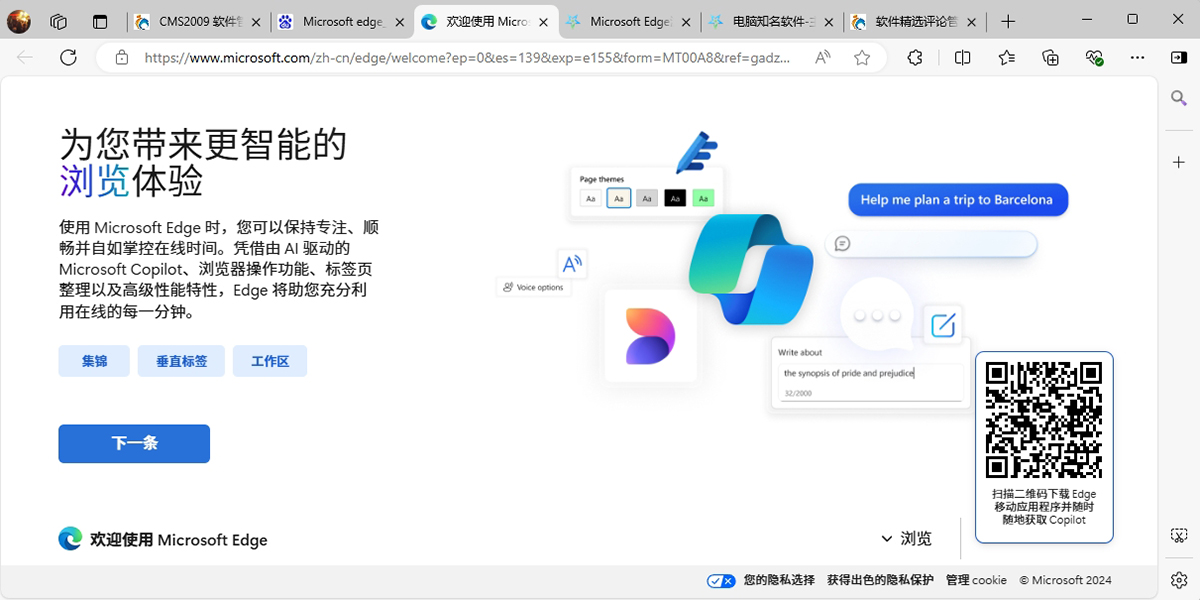Open sidebar settings gear icon
This screenshot has width=1200, height=600.
tap(1179, 580)
